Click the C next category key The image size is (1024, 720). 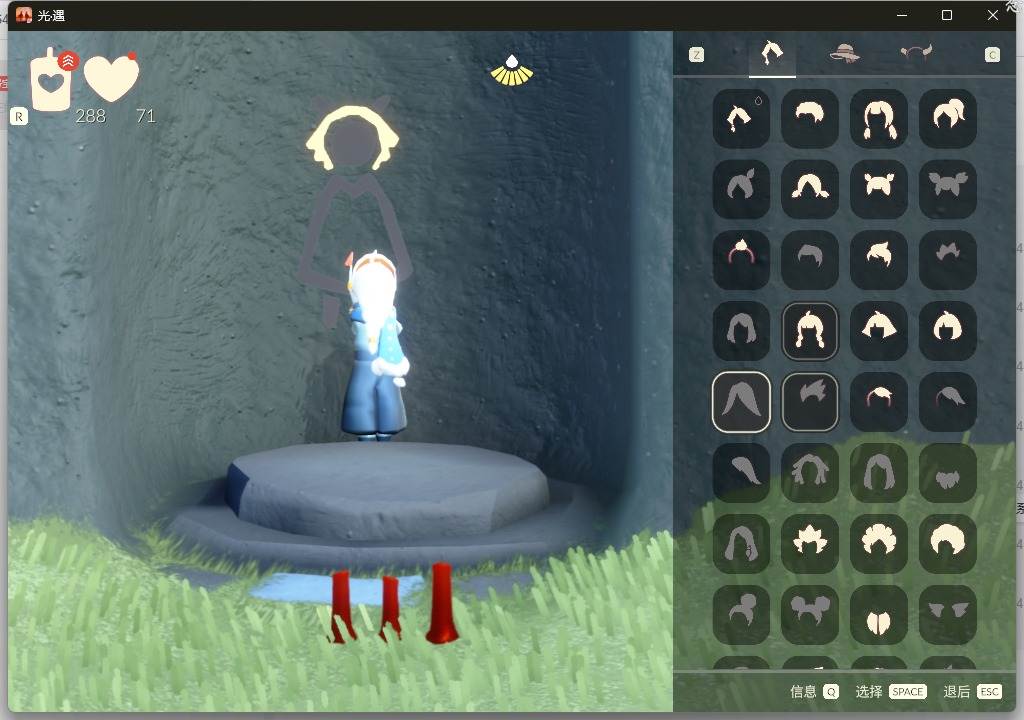coord(992,54)
